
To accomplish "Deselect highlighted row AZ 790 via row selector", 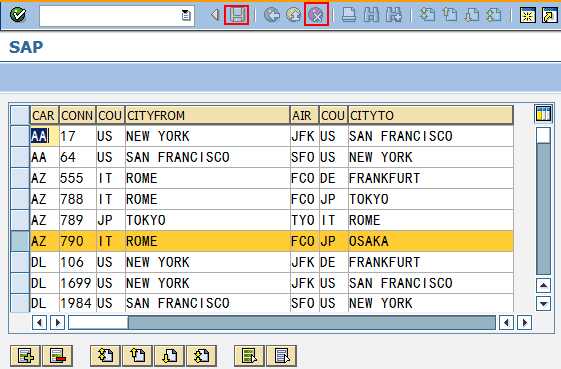I will pos(20,241).
